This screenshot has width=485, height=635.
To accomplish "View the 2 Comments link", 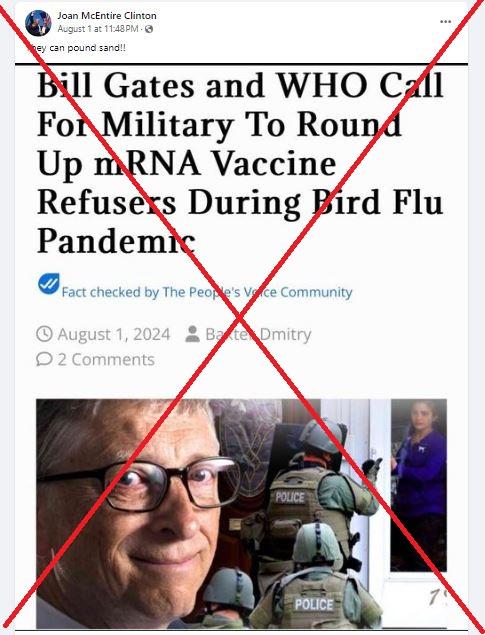I will [x=106, y=359].
